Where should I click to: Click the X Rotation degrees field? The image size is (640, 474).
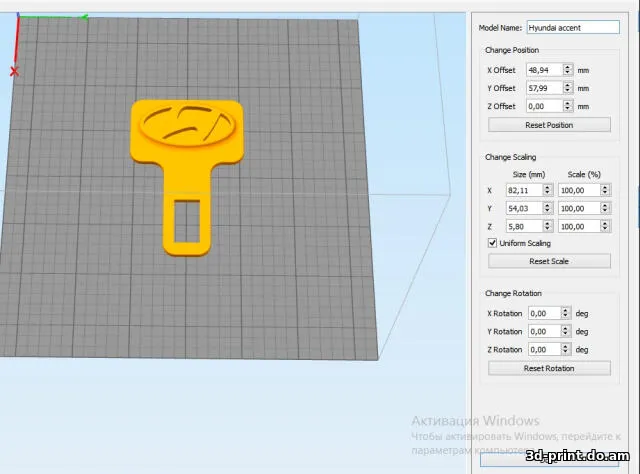tap(543, 313)
